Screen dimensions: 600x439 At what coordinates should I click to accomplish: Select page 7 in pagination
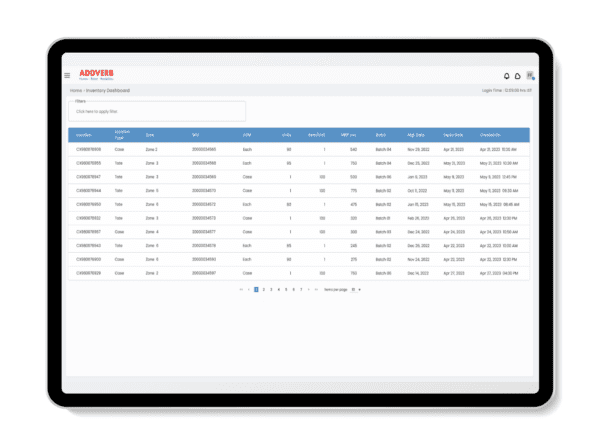(x=301, y=289)
